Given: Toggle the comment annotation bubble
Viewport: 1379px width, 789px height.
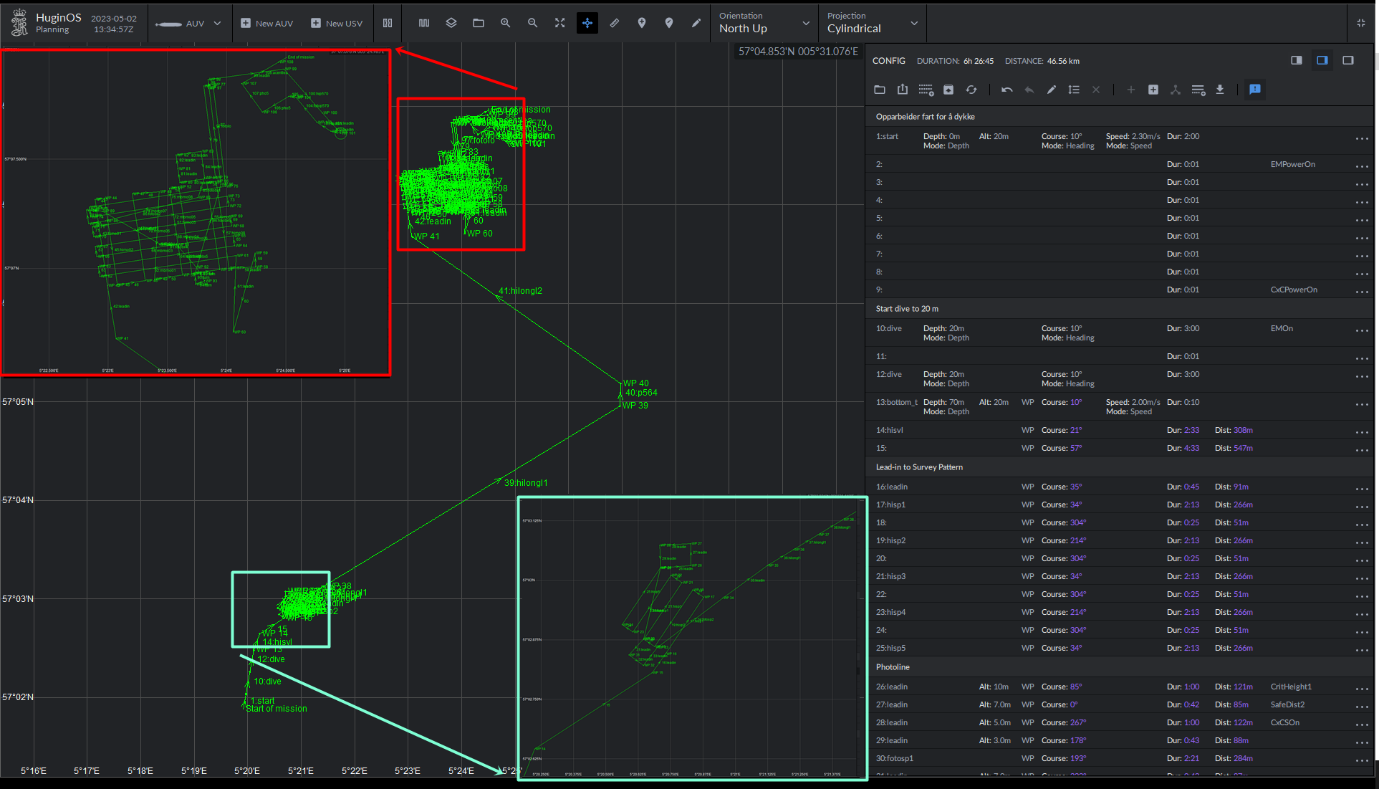Looking at the screenshot, I should tap(1255, 89).
